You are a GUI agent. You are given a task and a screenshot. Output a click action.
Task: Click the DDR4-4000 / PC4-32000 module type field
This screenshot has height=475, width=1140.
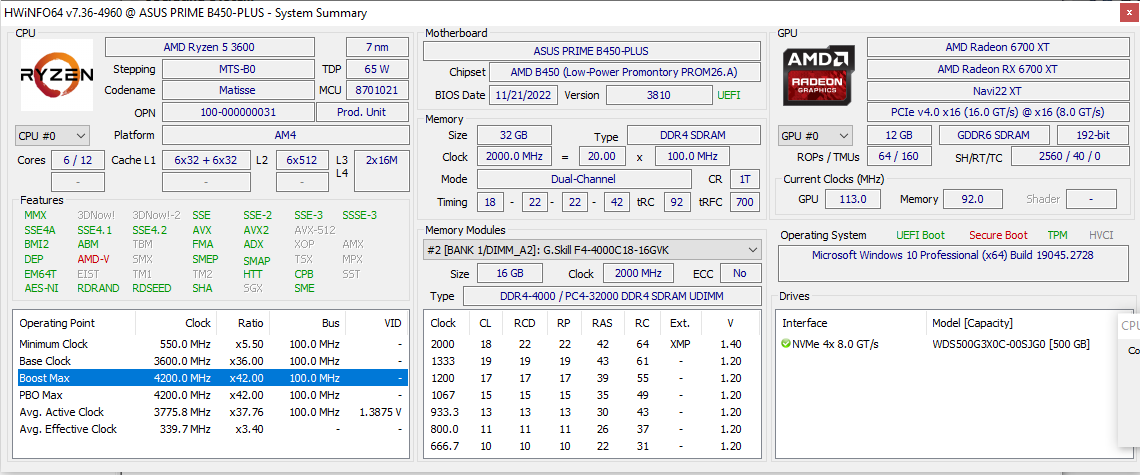coord(611,296)
